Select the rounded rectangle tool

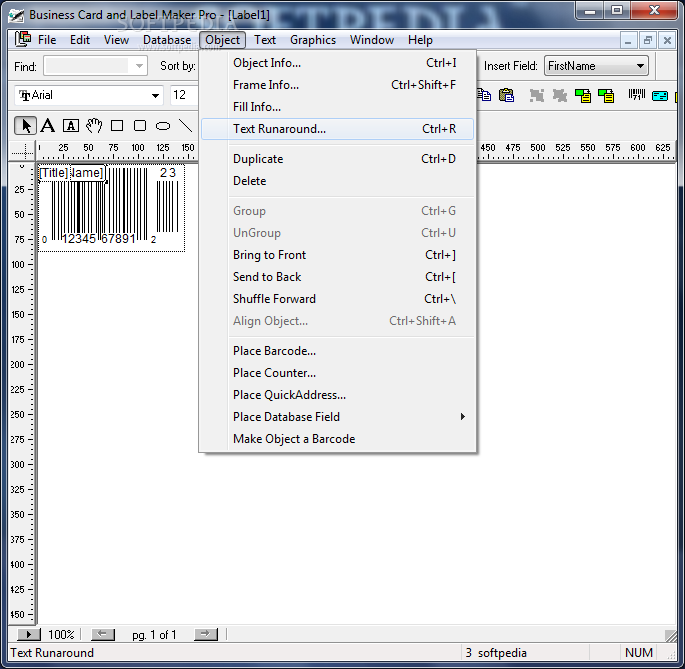click(140, 126)
